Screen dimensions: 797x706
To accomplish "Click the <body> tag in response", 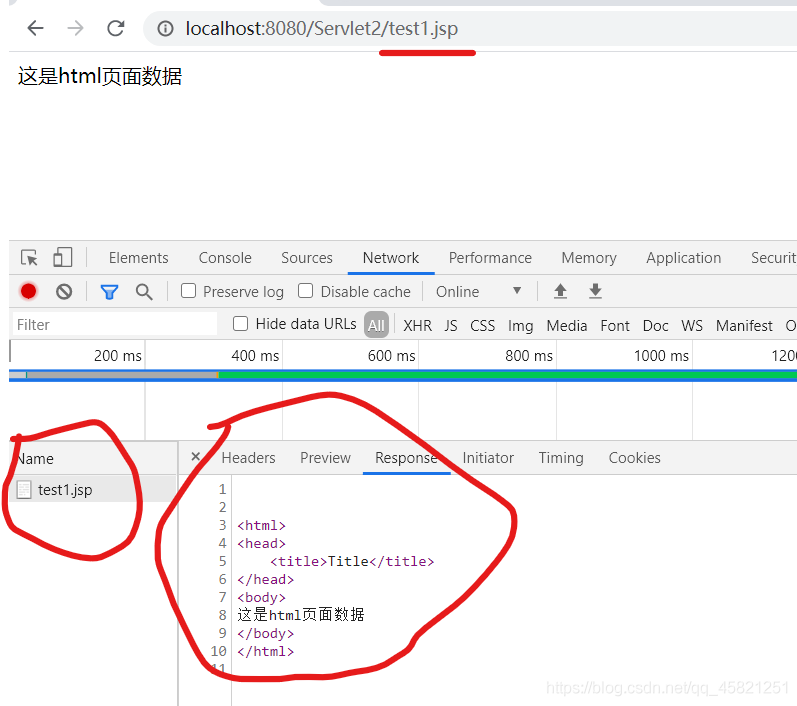I will tap(261, 597).
